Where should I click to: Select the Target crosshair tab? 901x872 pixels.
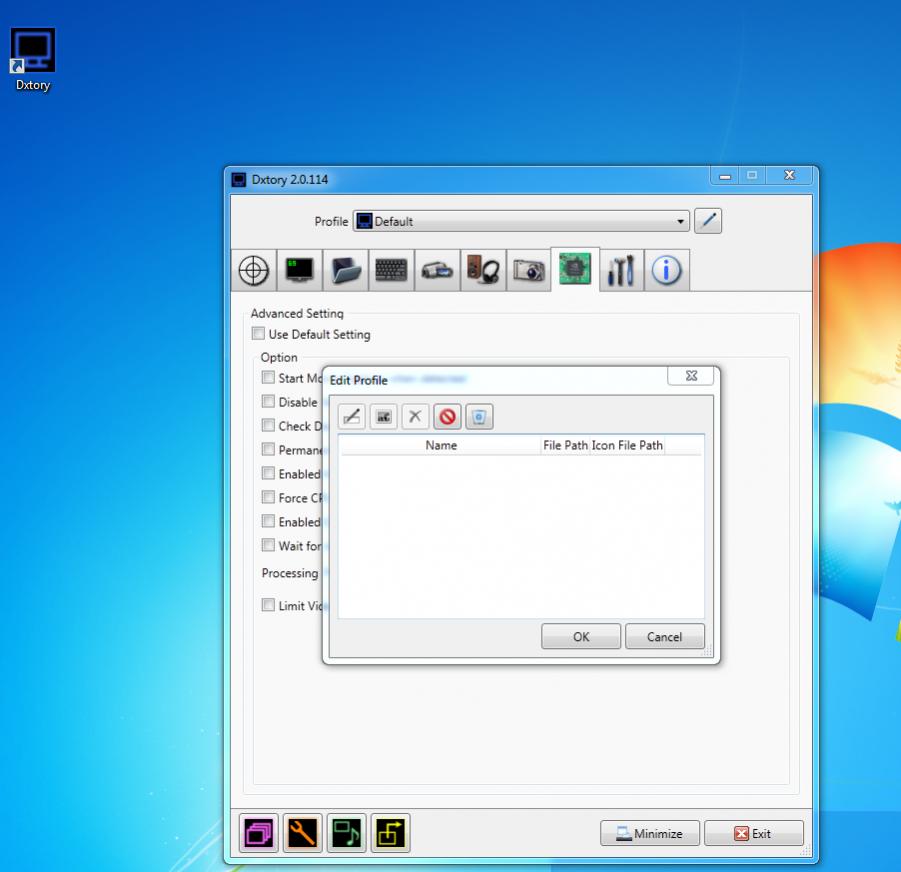253,270
